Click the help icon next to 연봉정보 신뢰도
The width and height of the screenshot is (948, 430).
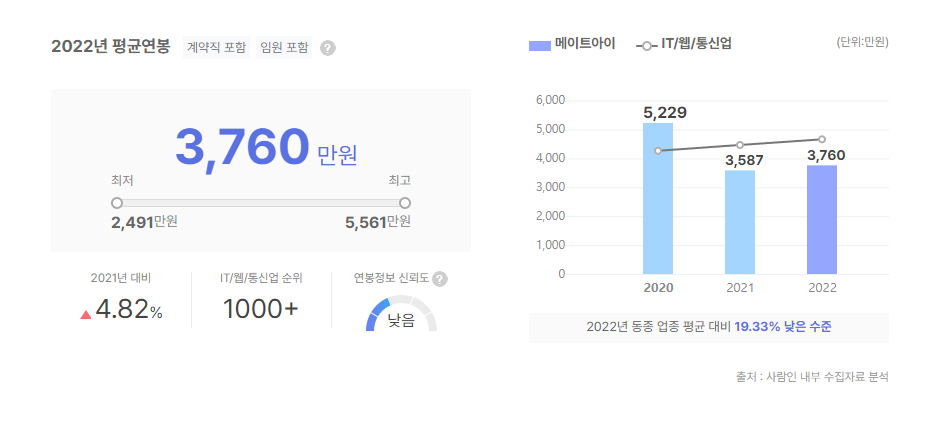[x=440, y=279]
